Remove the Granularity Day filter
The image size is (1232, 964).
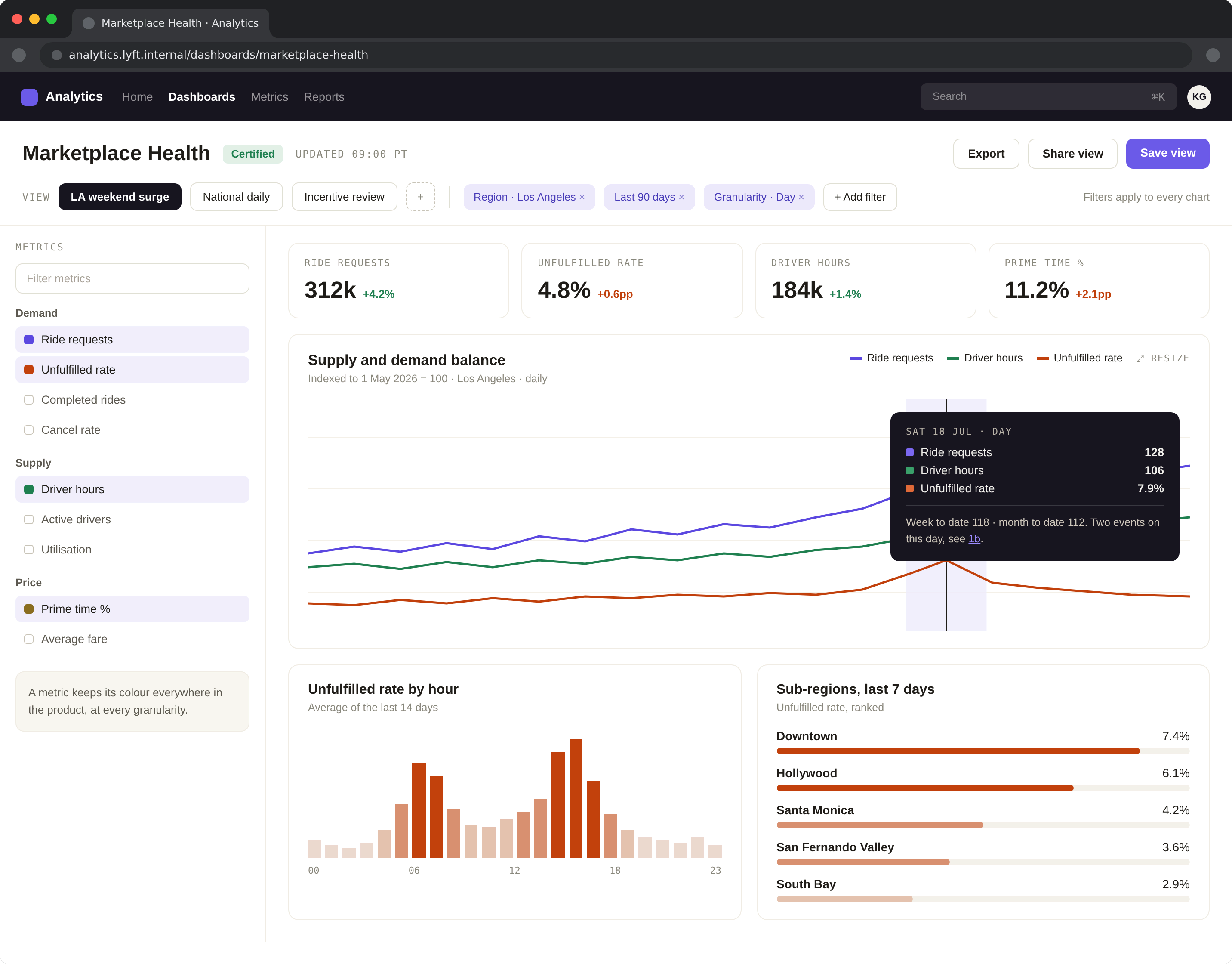click(x=801, y=197)
